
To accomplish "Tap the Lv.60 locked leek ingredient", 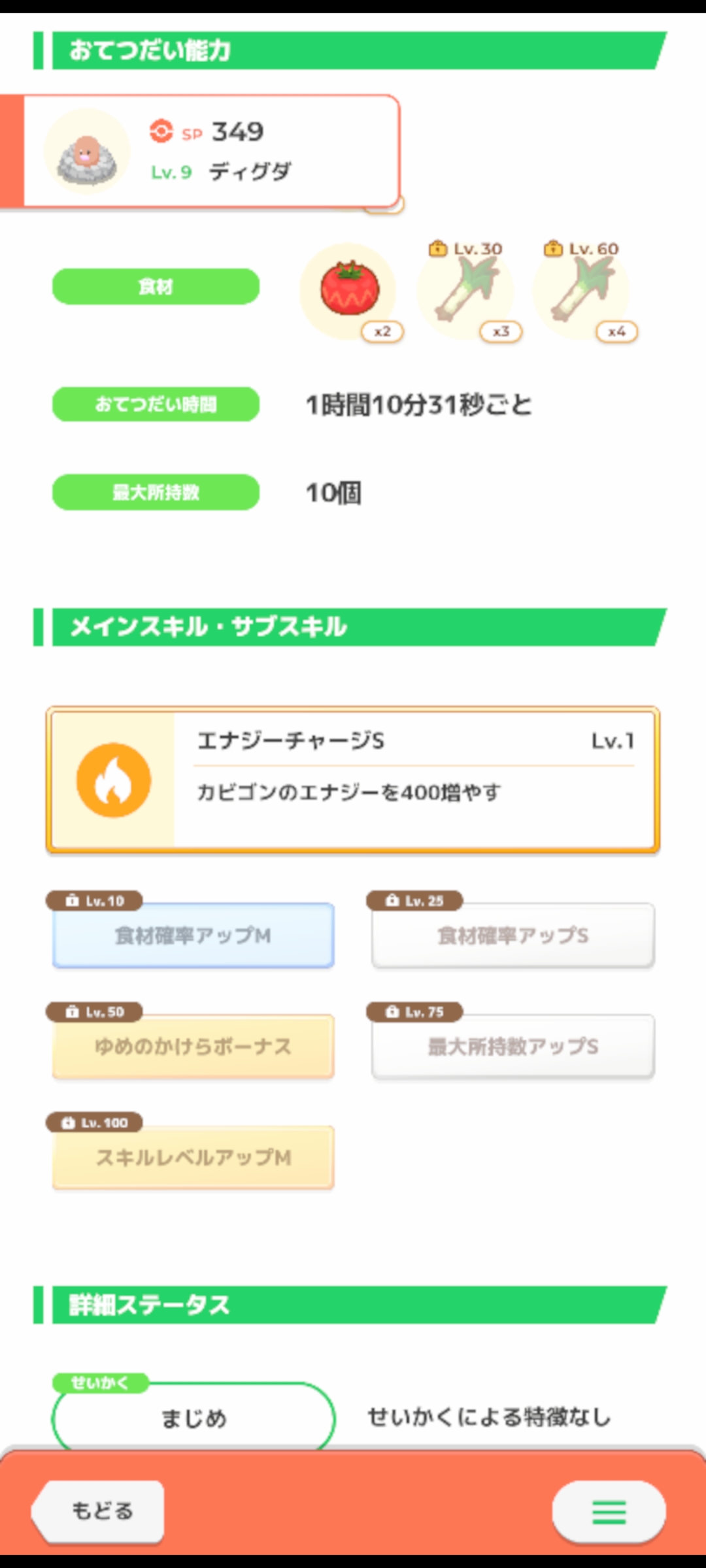I will (x=581, y=289).
